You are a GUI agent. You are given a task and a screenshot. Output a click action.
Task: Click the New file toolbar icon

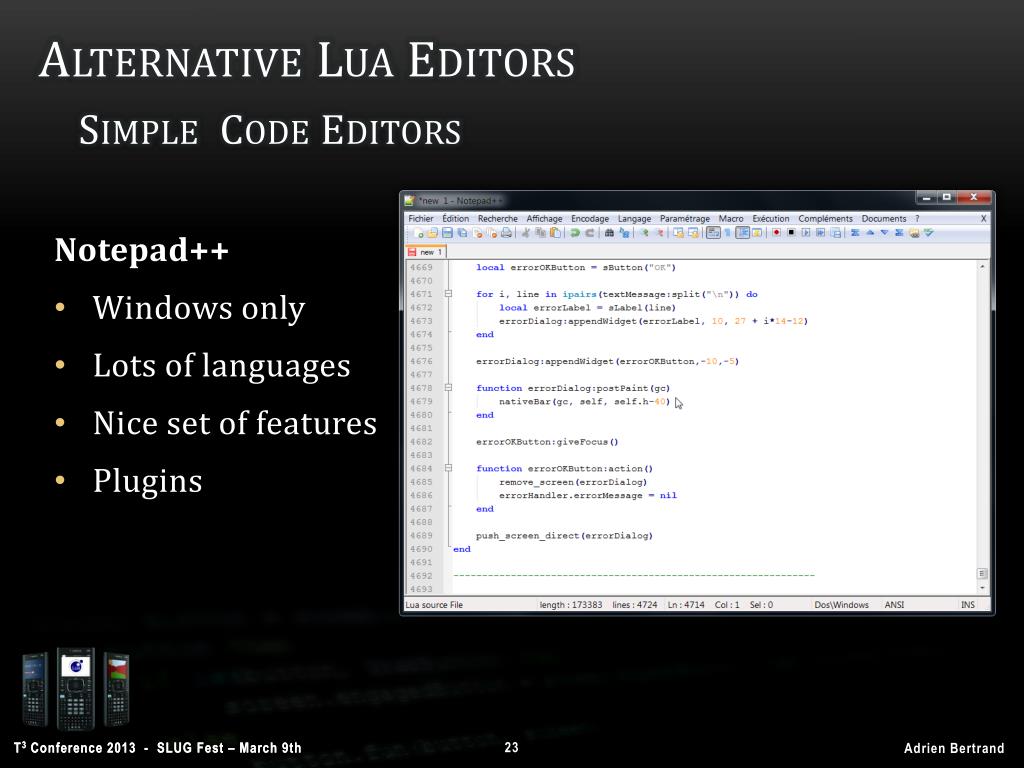tap(419, 232)
